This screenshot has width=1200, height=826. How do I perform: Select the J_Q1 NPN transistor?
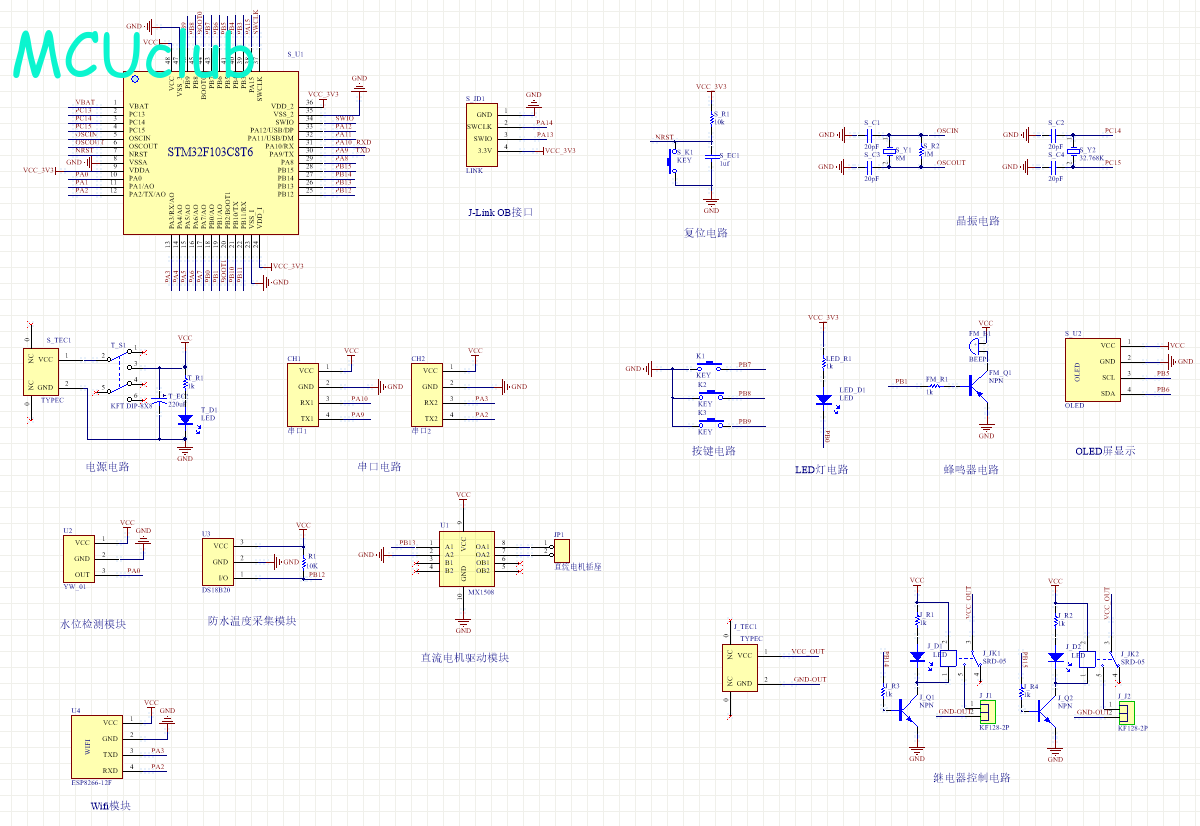[910, 710]
